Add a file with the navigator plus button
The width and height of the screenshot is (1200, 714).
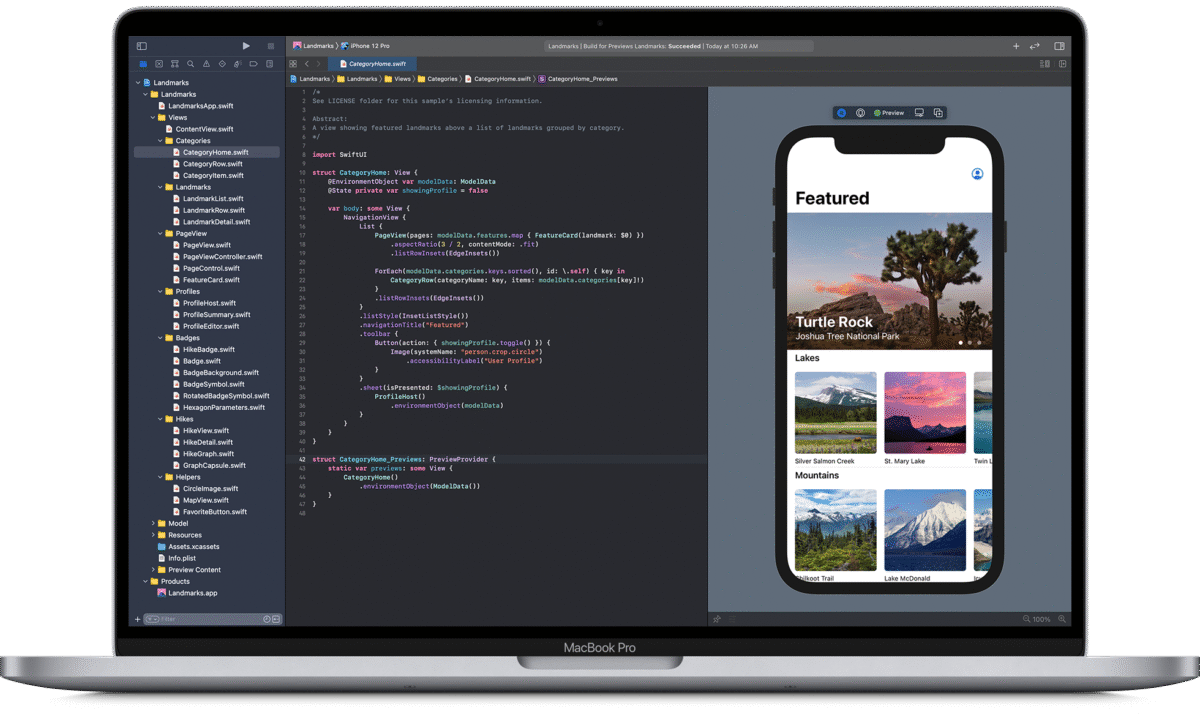pyautogui.click(x=138, y=620)
